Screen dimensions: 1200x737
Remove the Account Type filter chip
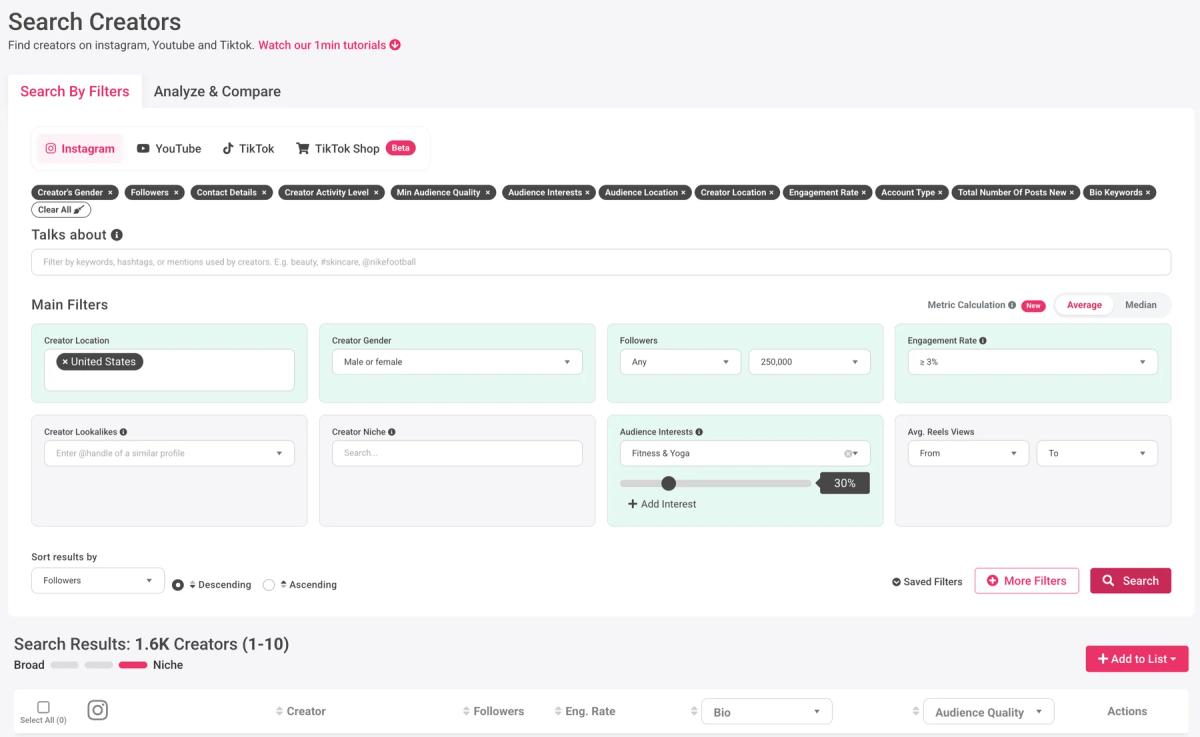[x=940, y=193]
